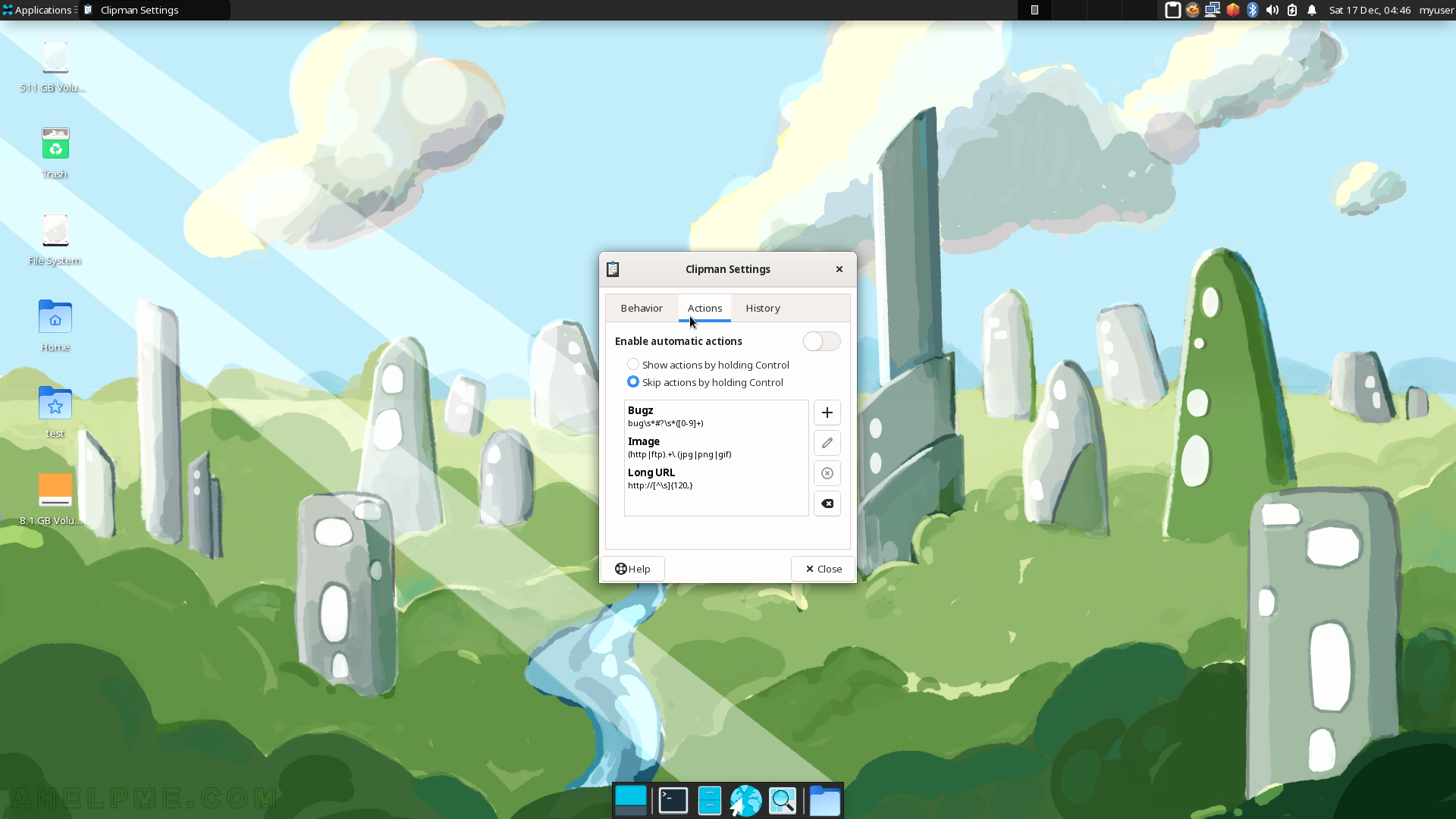Open 511 GB Volume desktop icon
1456x819 pixels.
[x=55, y=67]
